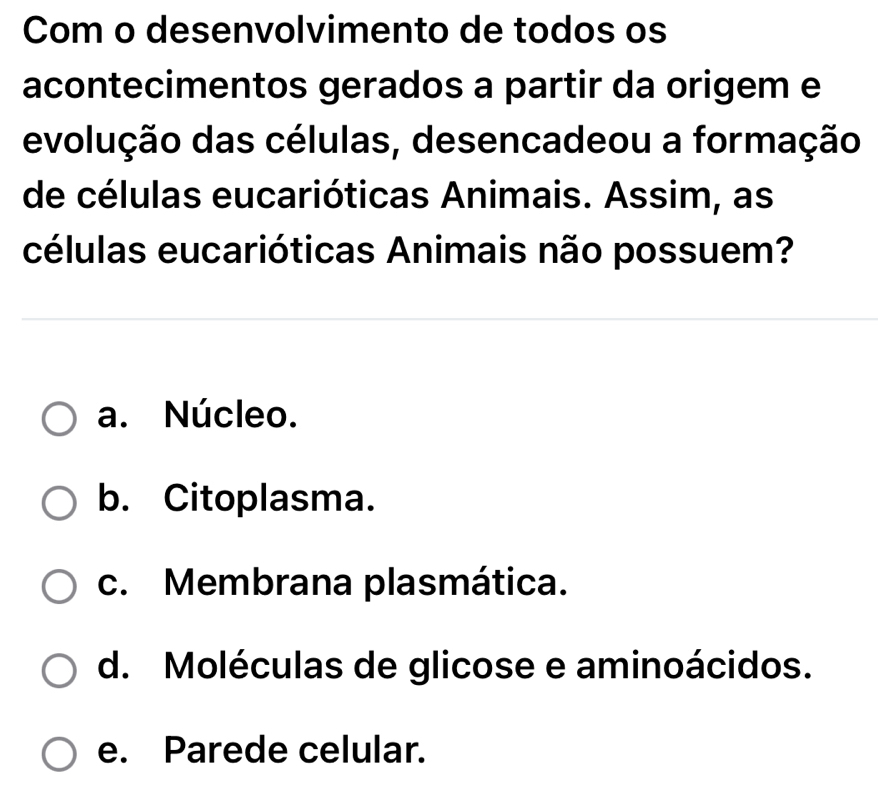Viewport: 878px width, 807px height.
Task: Mark the Moléculas de glicose radio button
Action: (59, 668)
